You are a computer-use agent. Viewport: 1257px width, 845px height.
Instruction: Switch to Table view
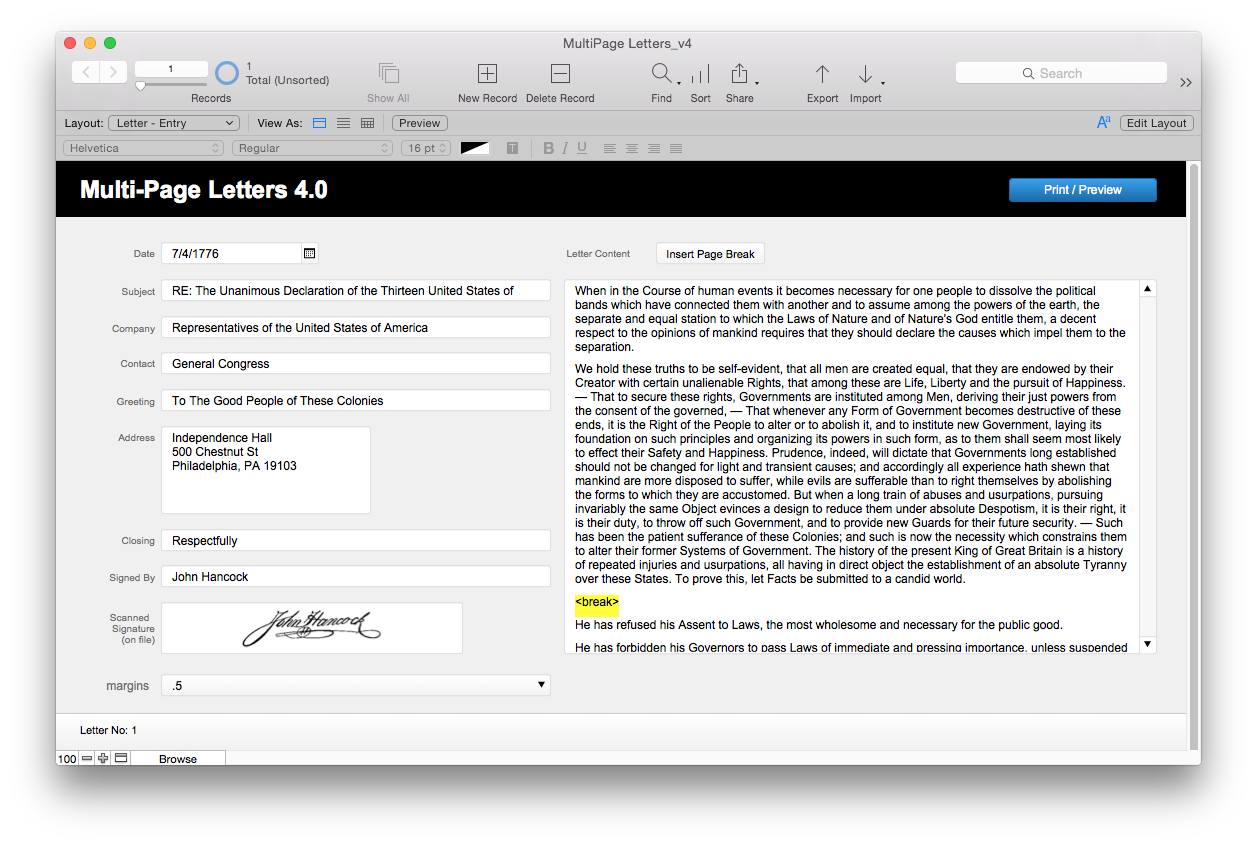(x=367, y=123)
